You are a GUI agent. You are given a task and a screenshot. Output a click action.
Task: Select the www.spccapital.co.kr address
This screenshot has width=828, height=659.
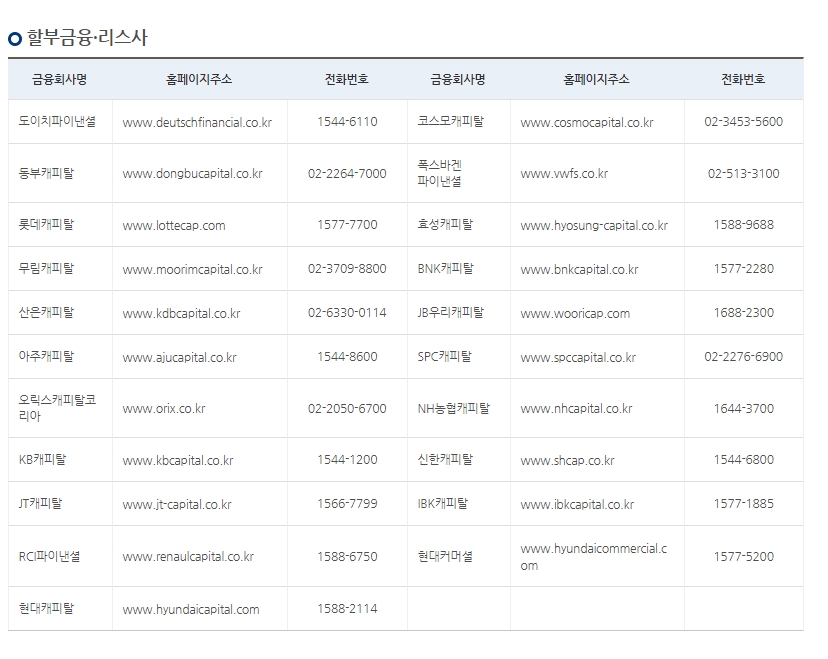pos(578,357)
